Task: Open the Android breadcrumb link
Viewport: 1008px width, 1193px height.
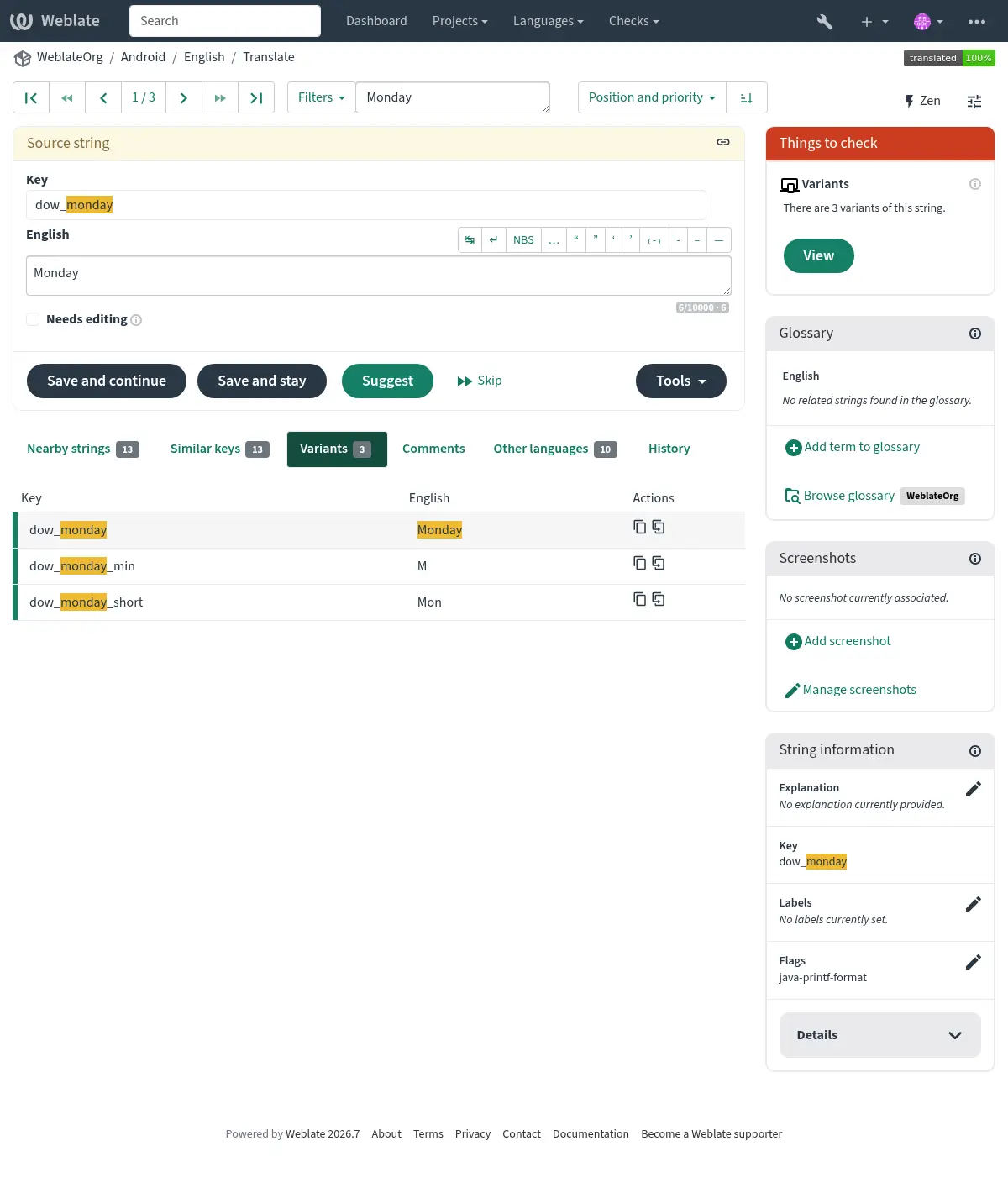Action: pyautogui.click(x=143, y=57)
